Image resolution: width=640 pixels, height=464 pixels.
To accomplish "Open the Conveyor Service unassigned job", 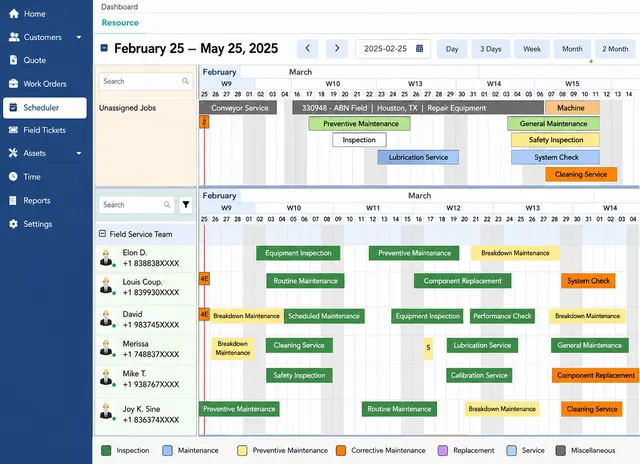I will point(238,108).
